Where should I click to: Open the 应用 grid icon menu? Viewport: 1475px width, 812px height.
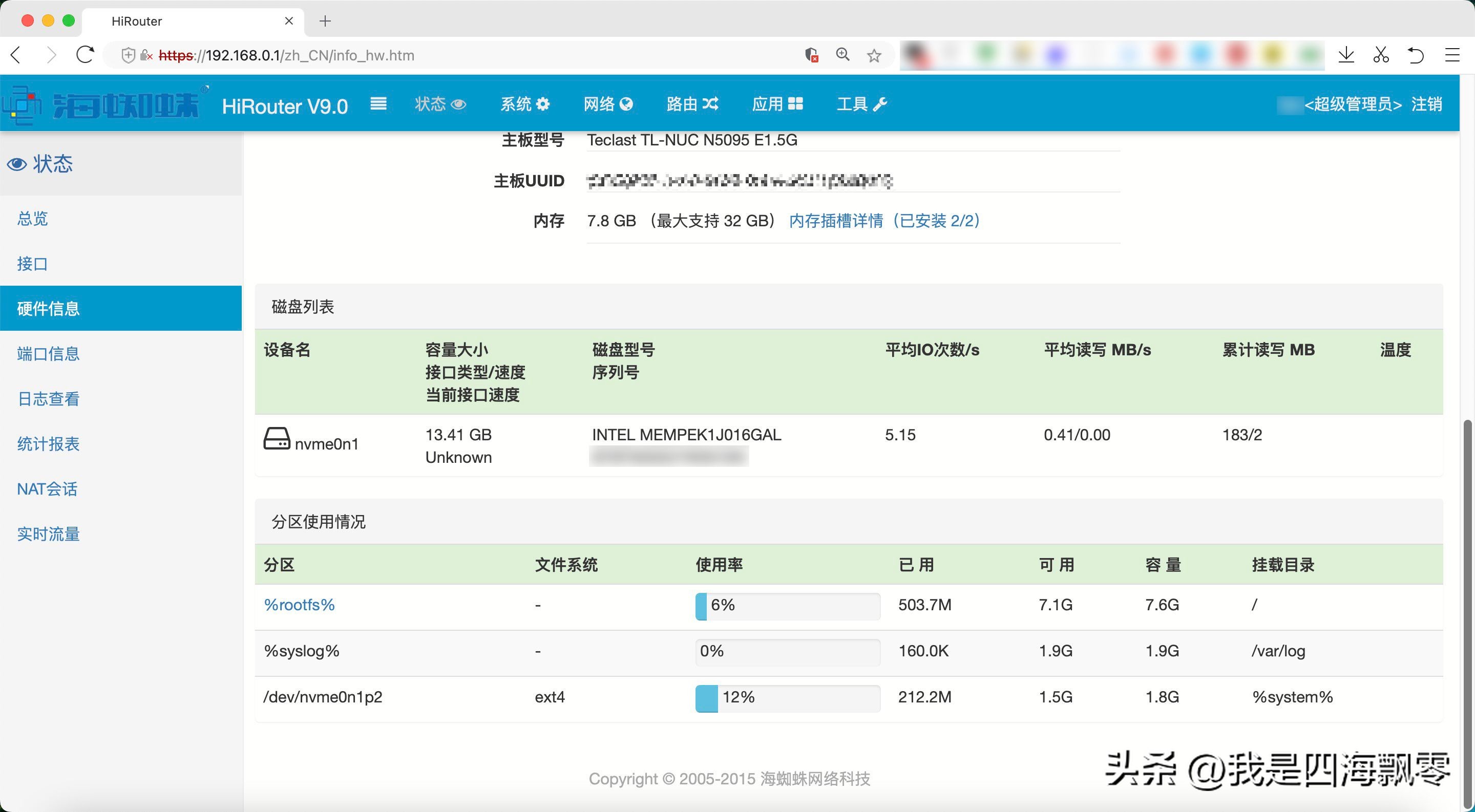[795, 103]
